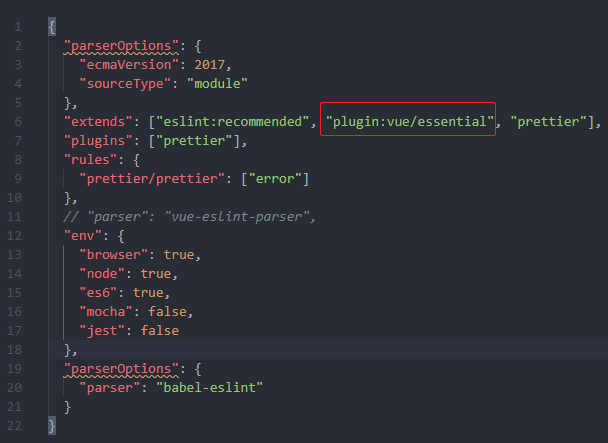Click the "error" string value
Screen dimensions: 608x443
pos(275,179)
